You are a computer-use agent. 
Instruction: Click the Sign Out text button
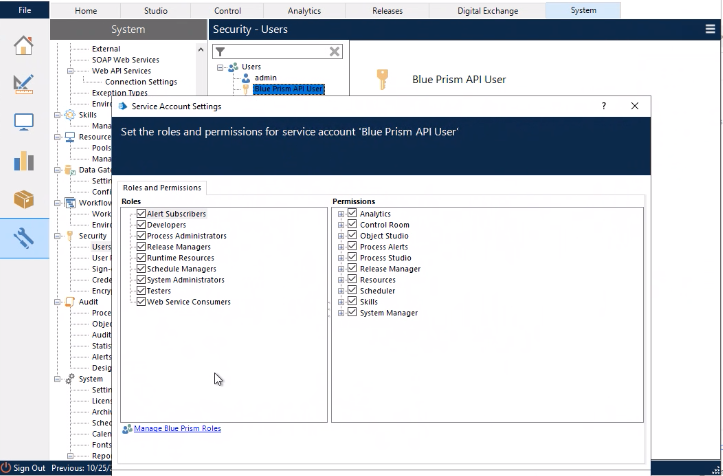click(29, 468)
